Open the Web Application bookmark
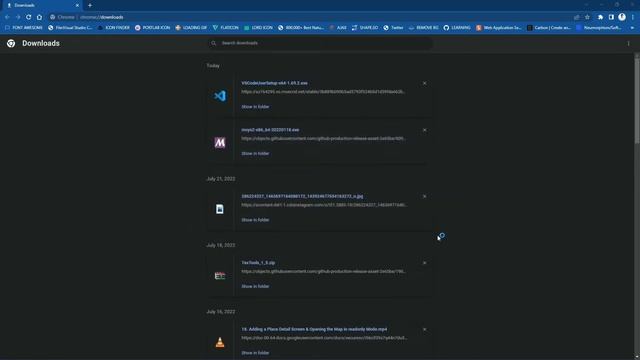 (x=498, y=28)
